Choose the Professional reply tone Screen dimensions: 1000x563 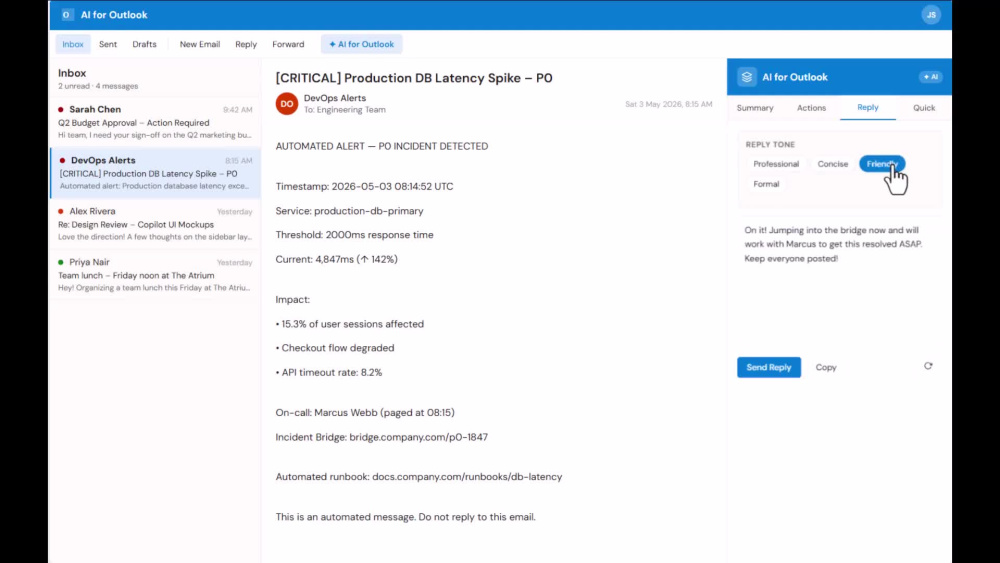pyautogui.click(x=776, y=164)
